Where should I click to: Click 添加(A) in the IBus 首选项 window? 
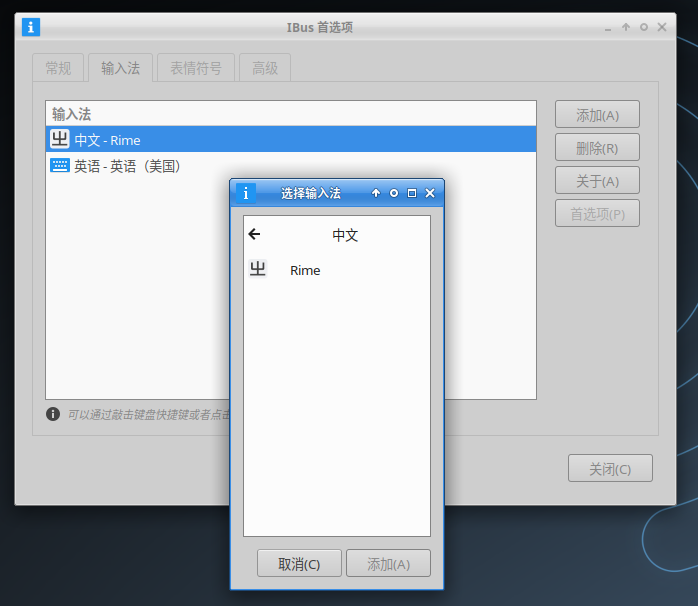597,115
